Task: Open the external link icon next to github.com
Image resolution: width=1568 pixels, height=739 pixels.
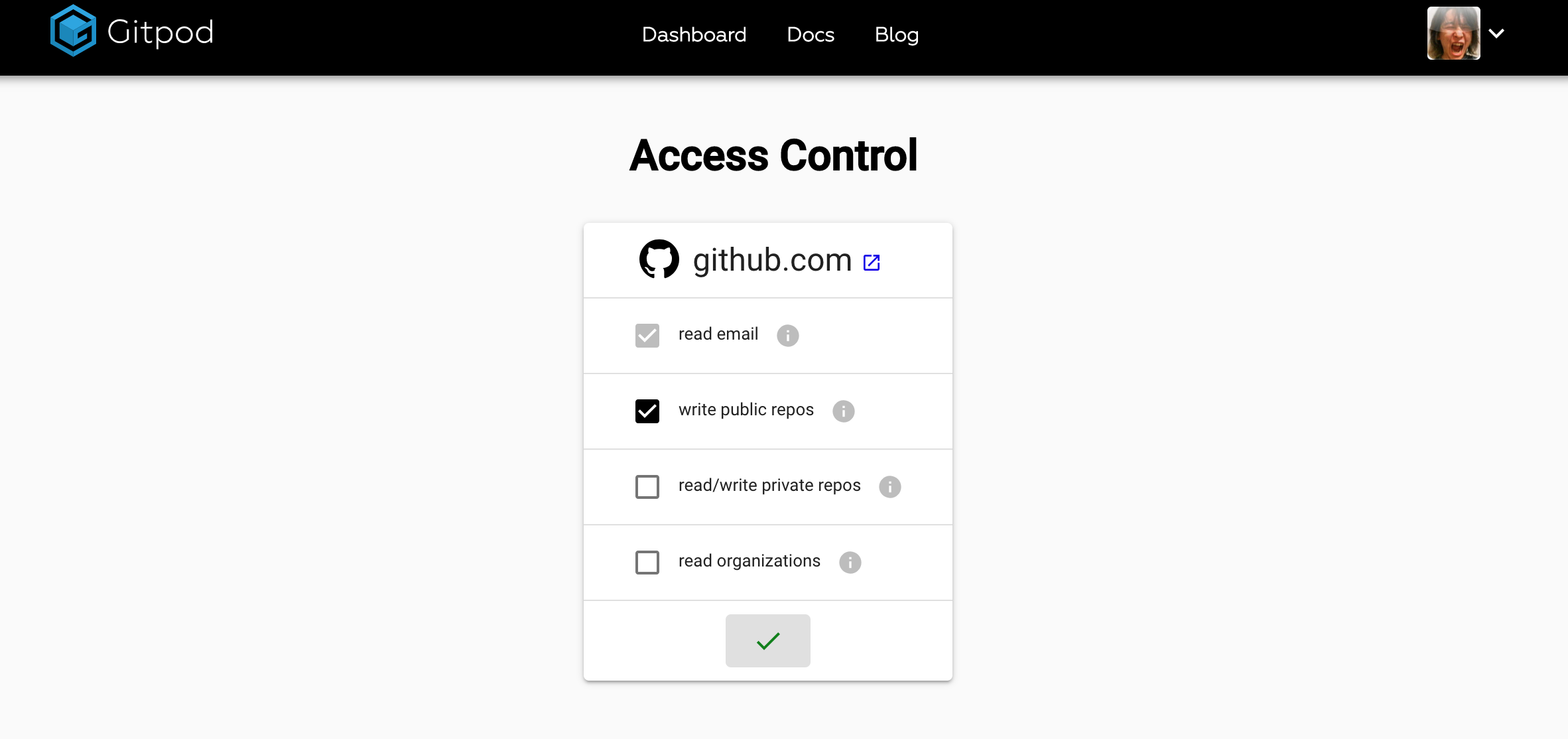Action: point(872,261)
